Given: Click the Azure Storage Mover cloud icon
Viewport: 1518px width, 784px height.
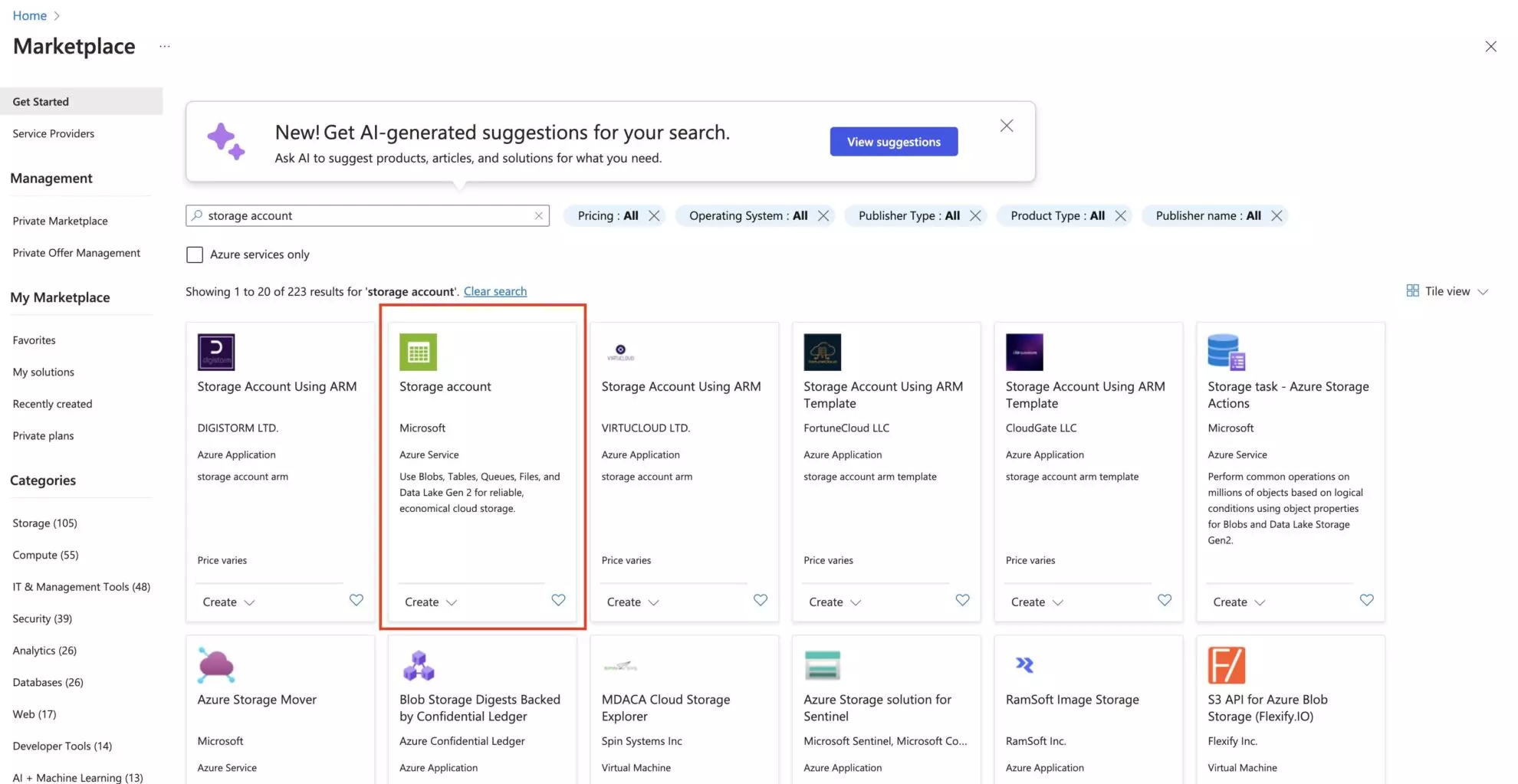Looking at the screenshot, I should pyautogui.click(x=216, y=665).
